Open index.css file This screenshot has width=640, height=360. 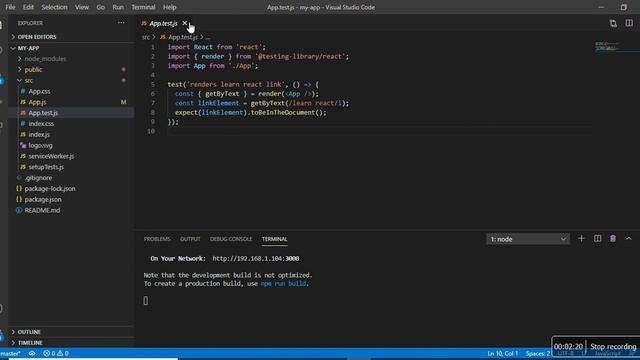pos(41,124)
